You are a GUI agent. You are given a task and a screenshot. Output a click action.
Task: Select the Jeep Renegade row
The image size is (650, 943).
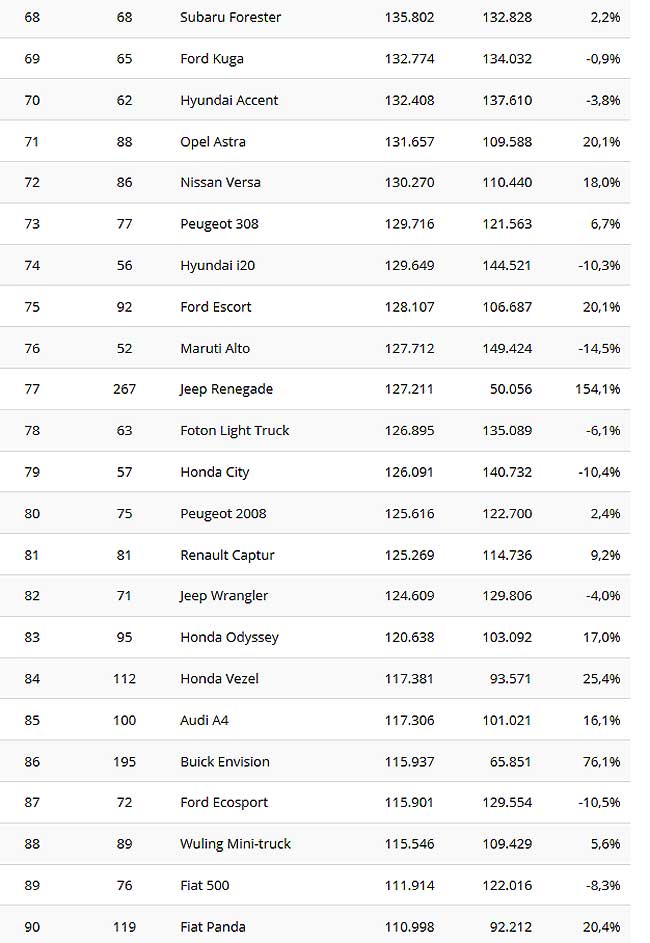[x=315, y=390]
